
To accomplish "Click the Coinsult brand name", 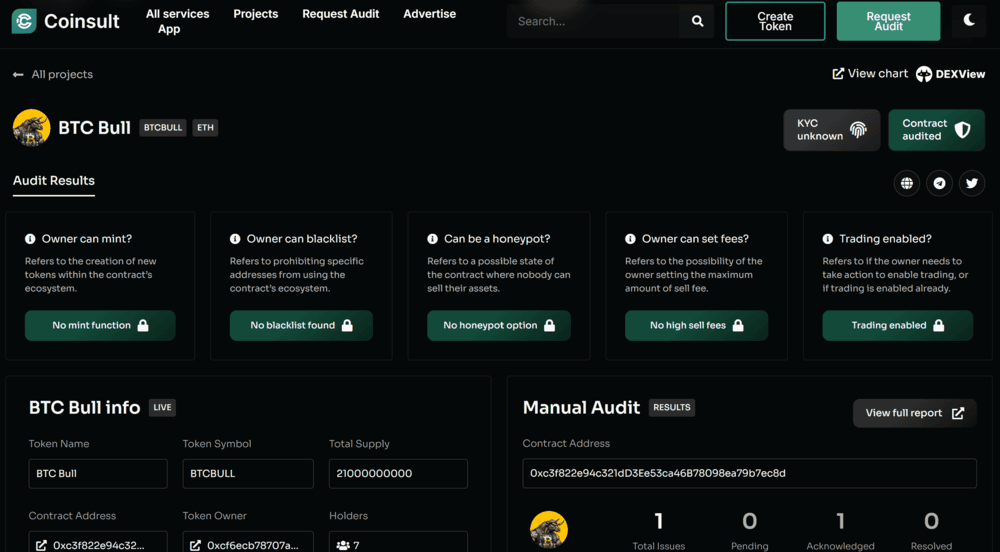I will point(82,21).
